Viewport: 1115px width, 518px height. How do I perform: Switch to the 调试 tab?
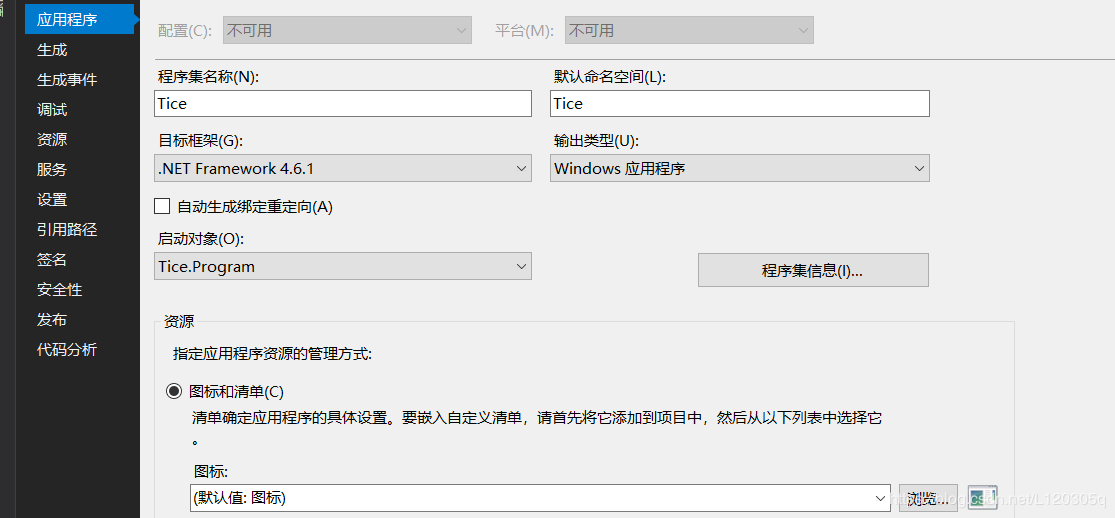[x=52, y=110]
